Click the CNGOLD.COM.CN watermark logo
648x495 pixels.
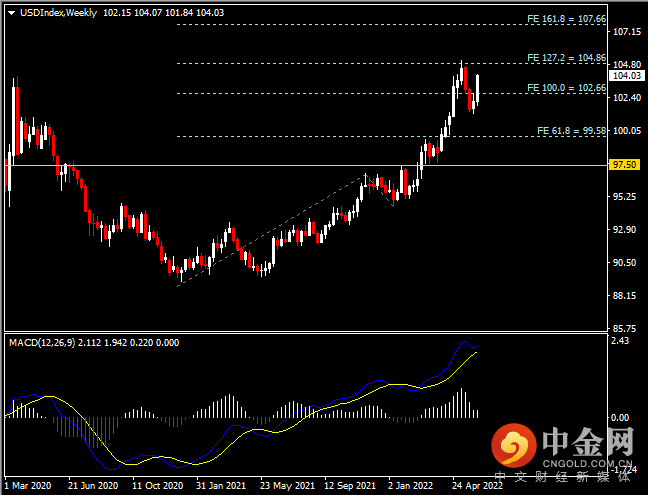[562, 448]
